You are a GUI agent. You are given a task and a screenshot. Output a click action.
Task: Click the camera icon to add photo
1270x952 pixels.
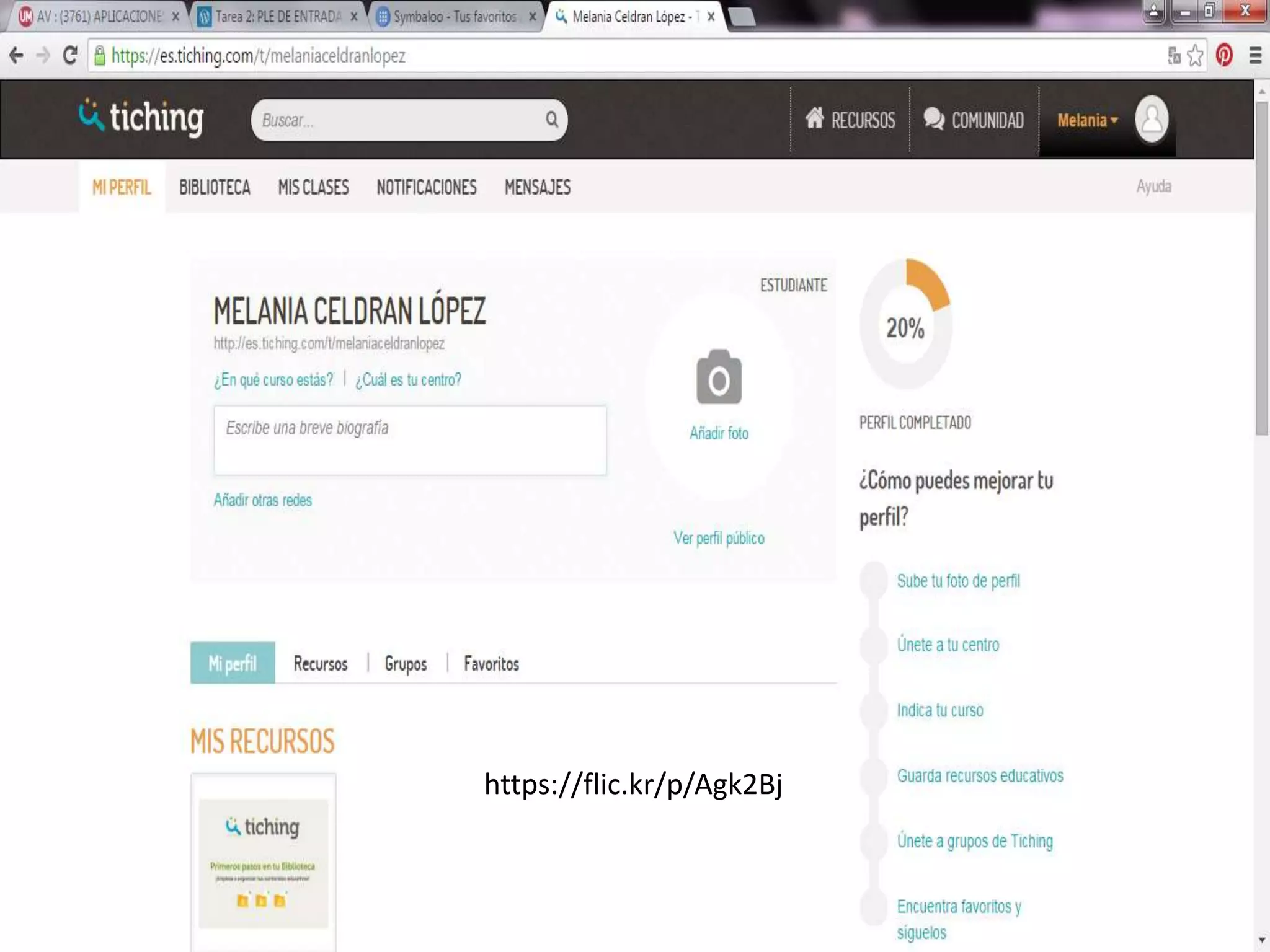point(719,377)
